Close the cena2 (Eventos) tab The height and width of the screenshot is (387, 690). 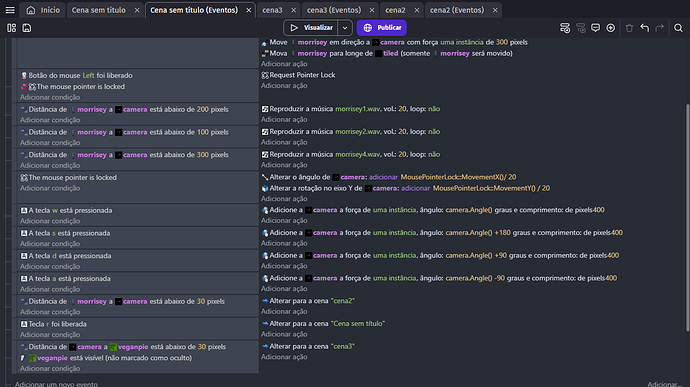(495, 10)
